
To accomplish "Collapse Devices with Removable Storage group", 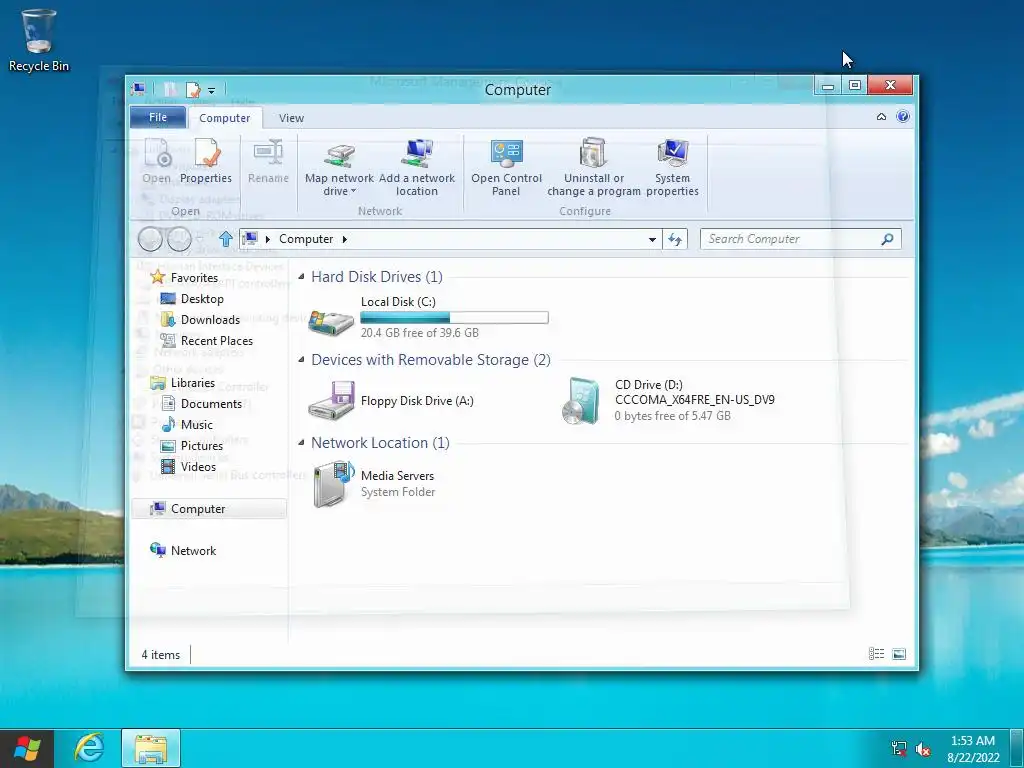I will point(301,359).
